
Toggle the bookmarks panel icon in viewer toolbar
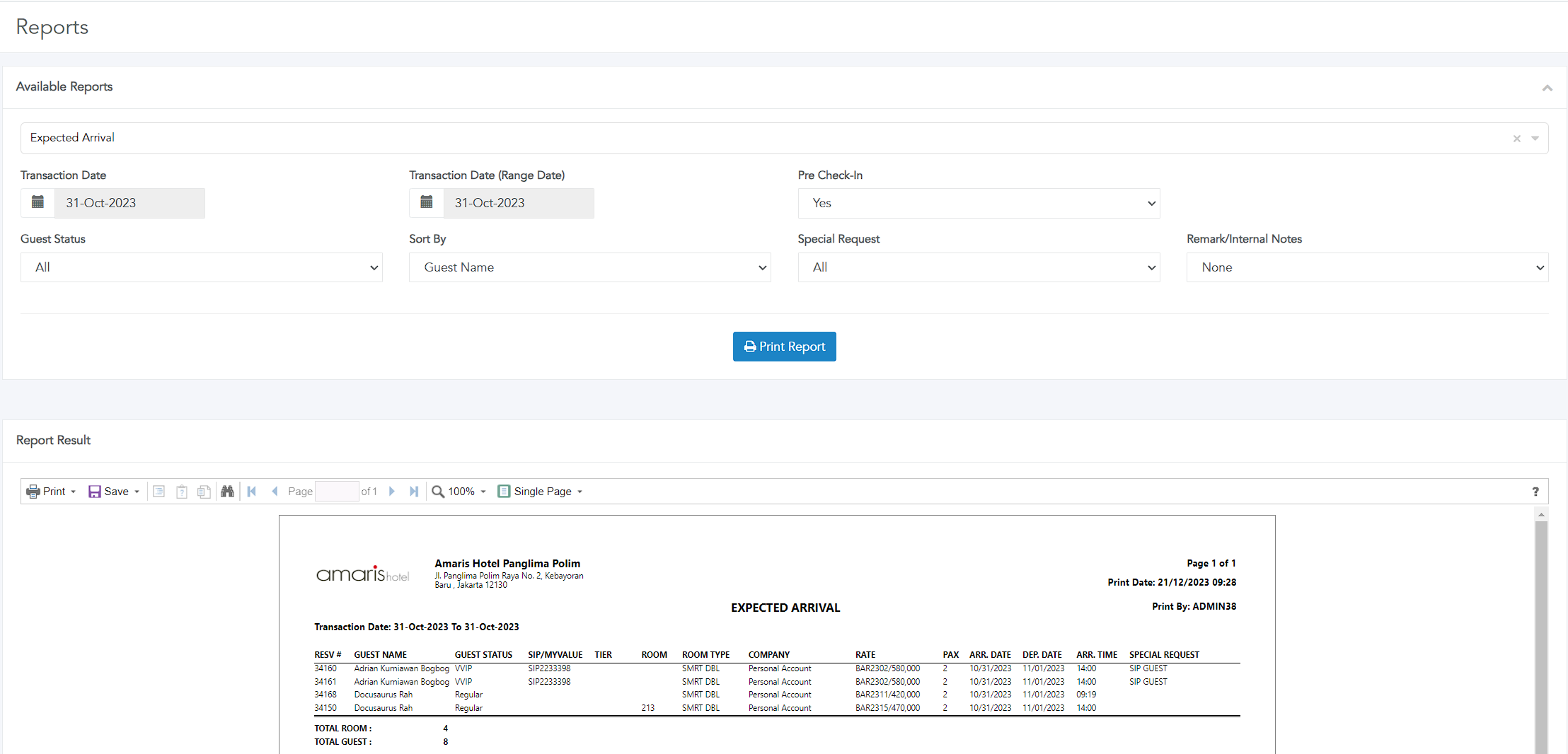click(x=159, y=492)
